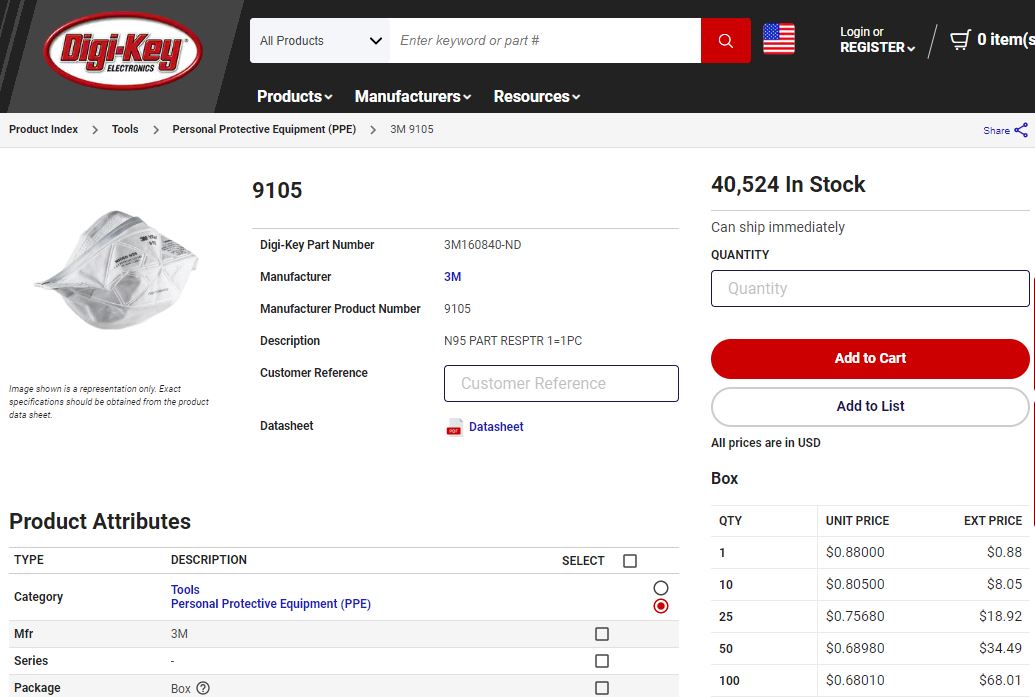
Task: Click the $34.49 extended price cell
Action: (x=1000, y=648)
